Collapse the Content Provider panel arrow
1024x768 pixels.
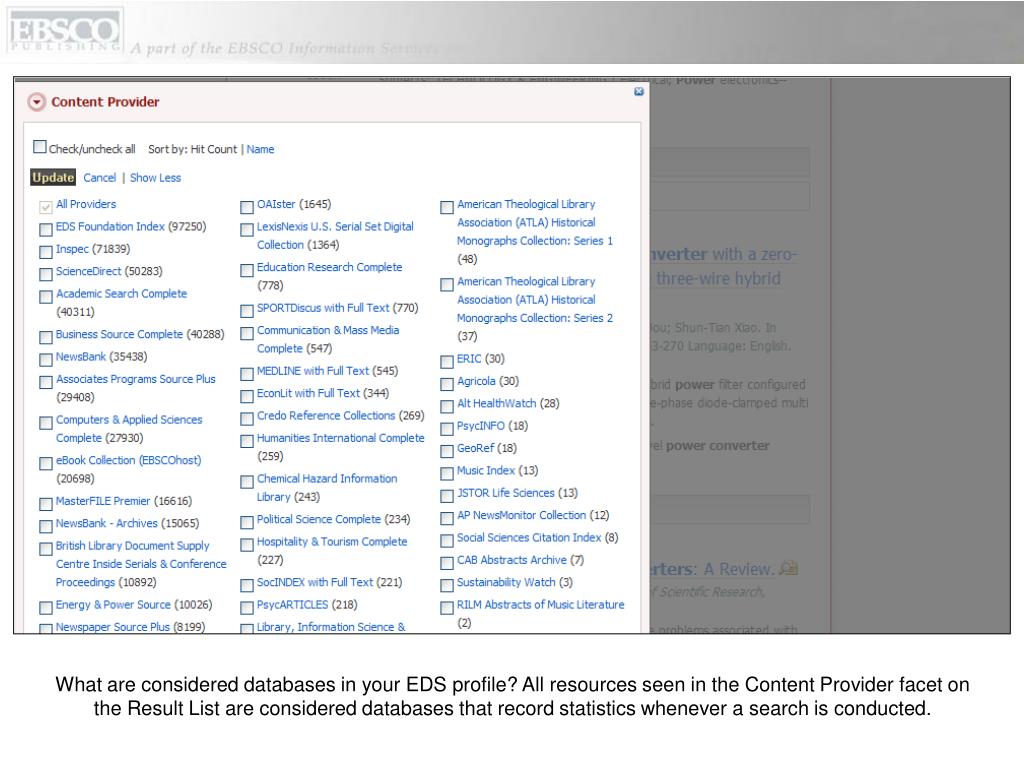(37, 102)
